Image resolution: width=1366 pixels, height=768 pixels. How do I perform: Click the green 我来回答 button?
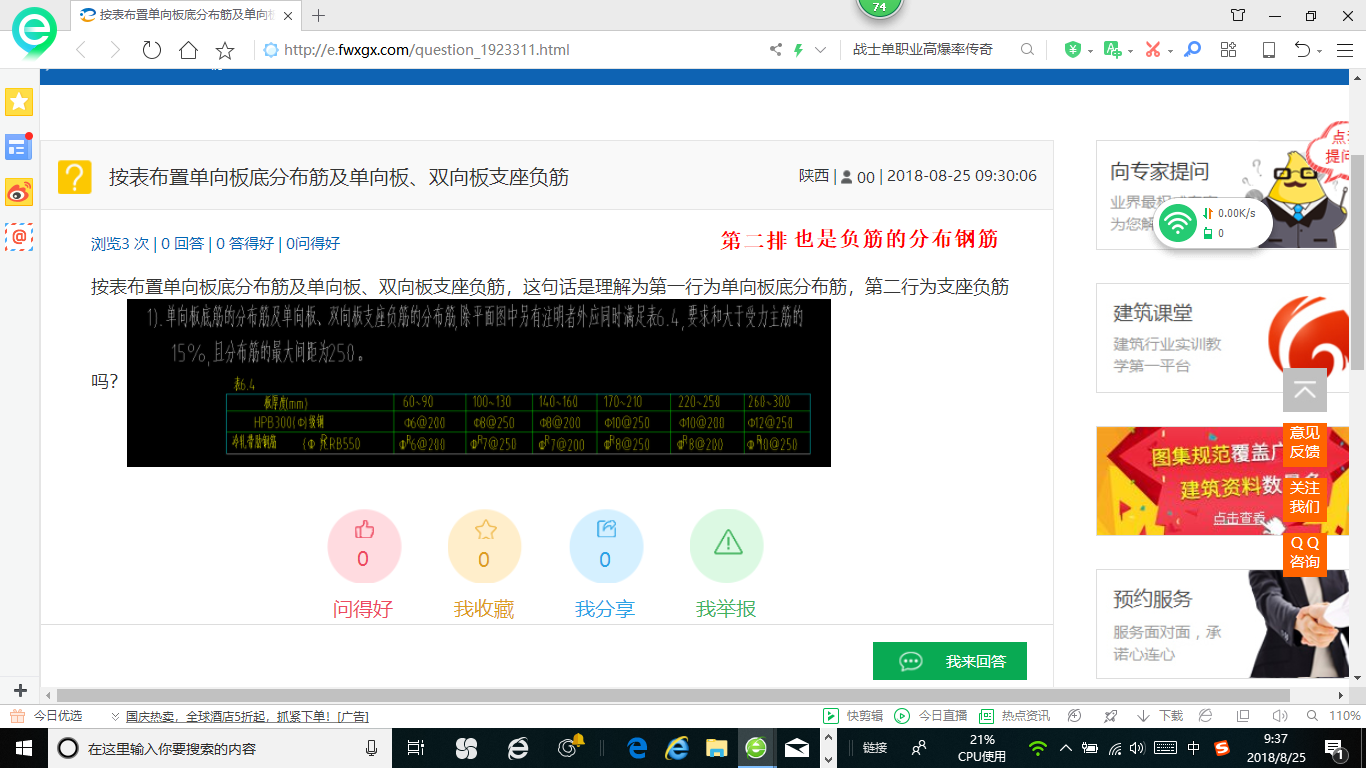(950, 661)
